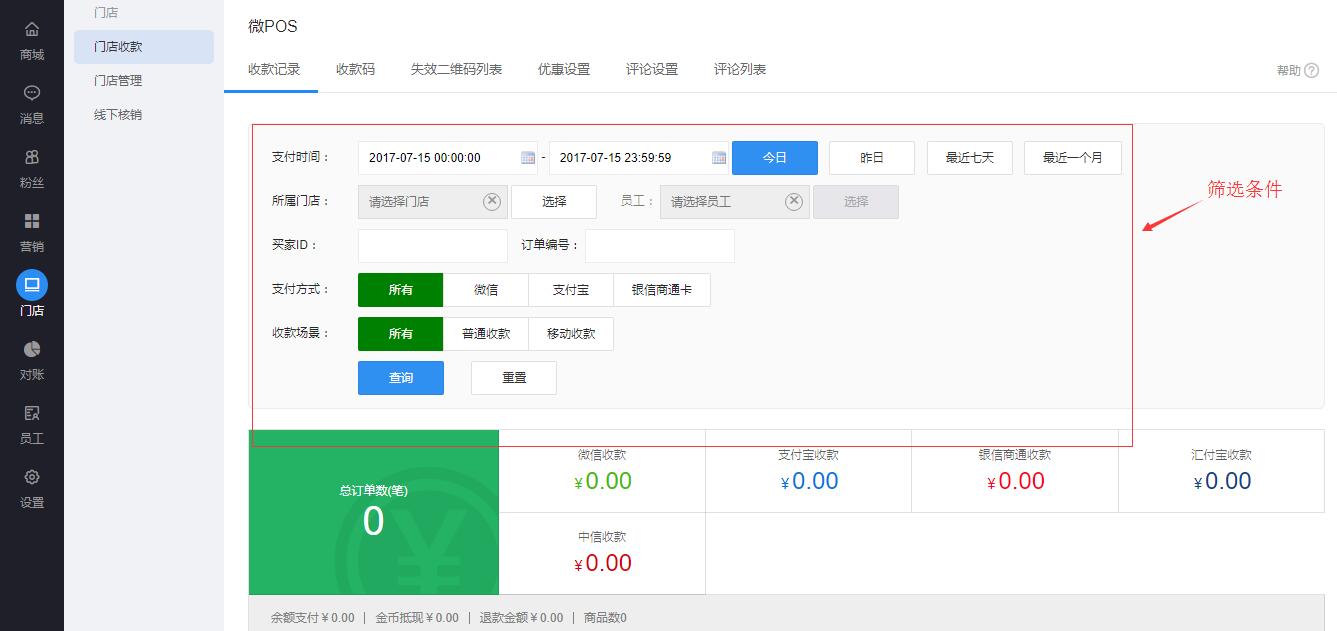Click 选择 to pick a store
The image size is (1337, 631).
[x=554, y=202]
